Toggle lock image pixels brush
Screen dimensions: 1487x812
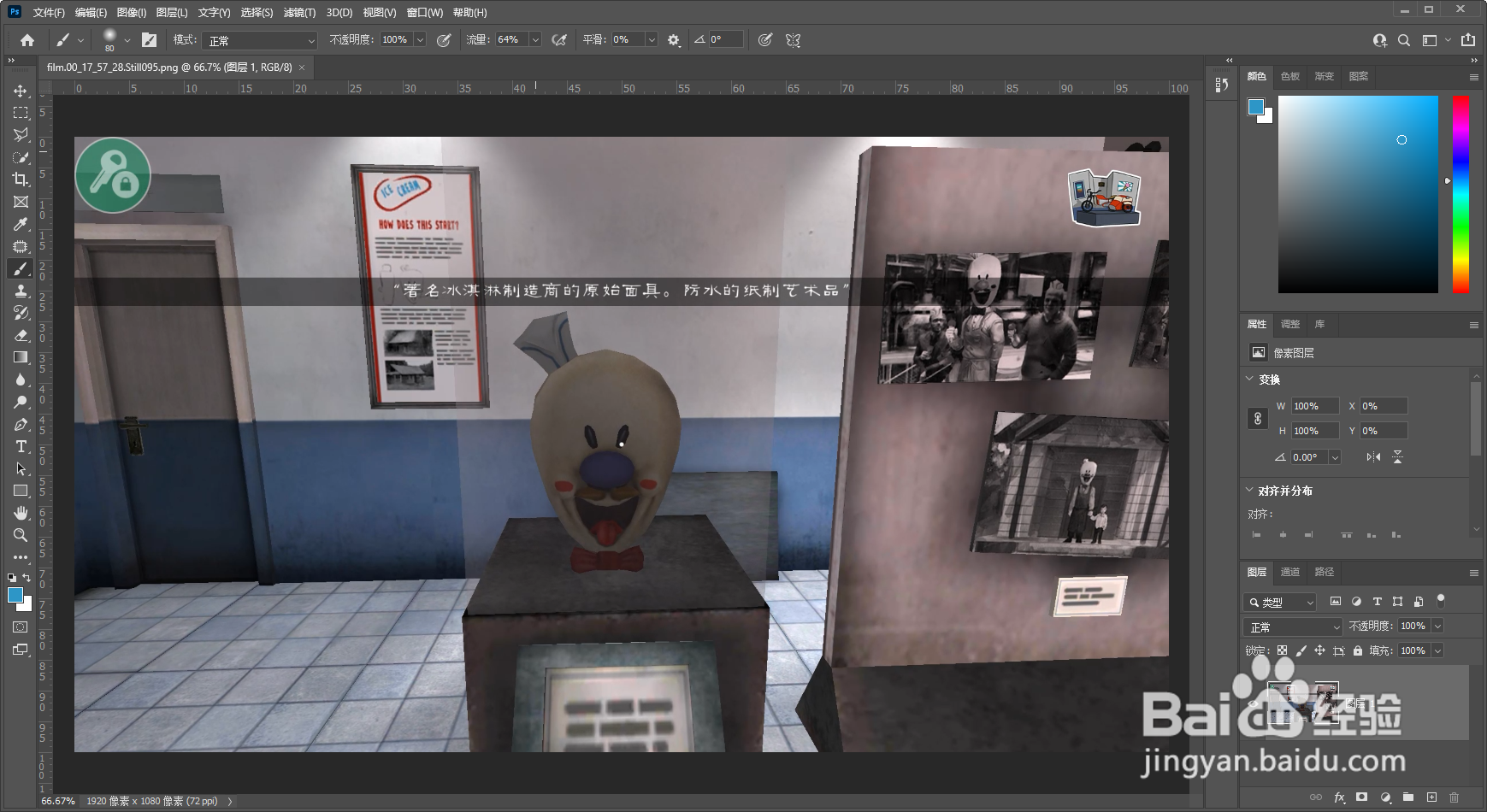pyautogui.click(x=1301, y=650)
